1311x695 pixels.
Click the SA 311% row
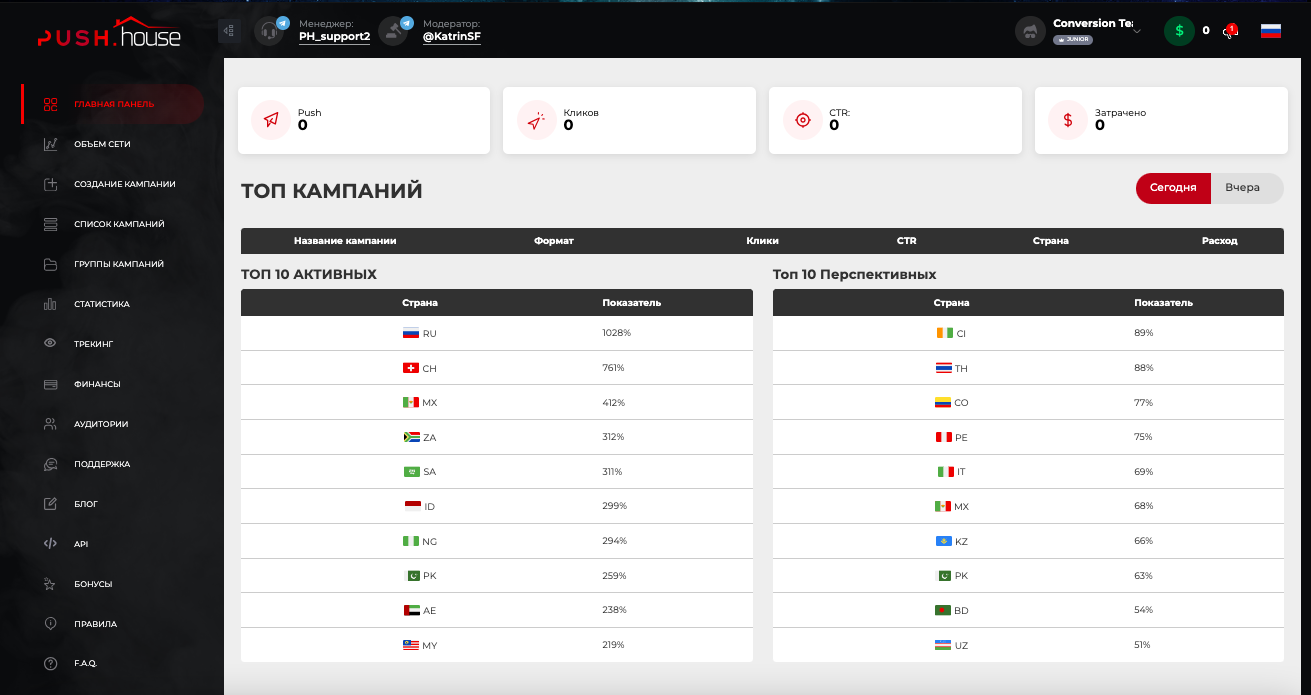[497, 472]
